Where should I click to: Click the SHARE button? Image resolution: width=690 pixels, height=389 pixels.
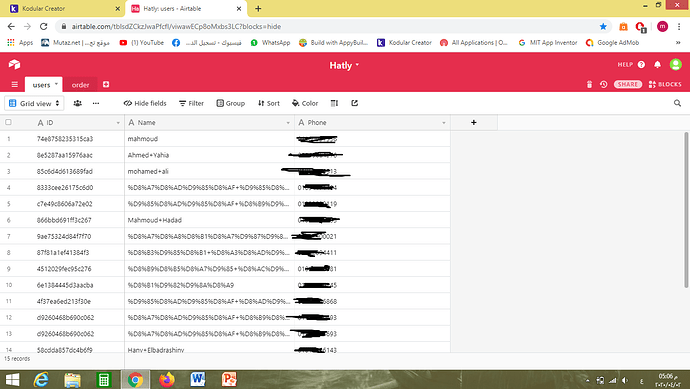tap(628, 84)
